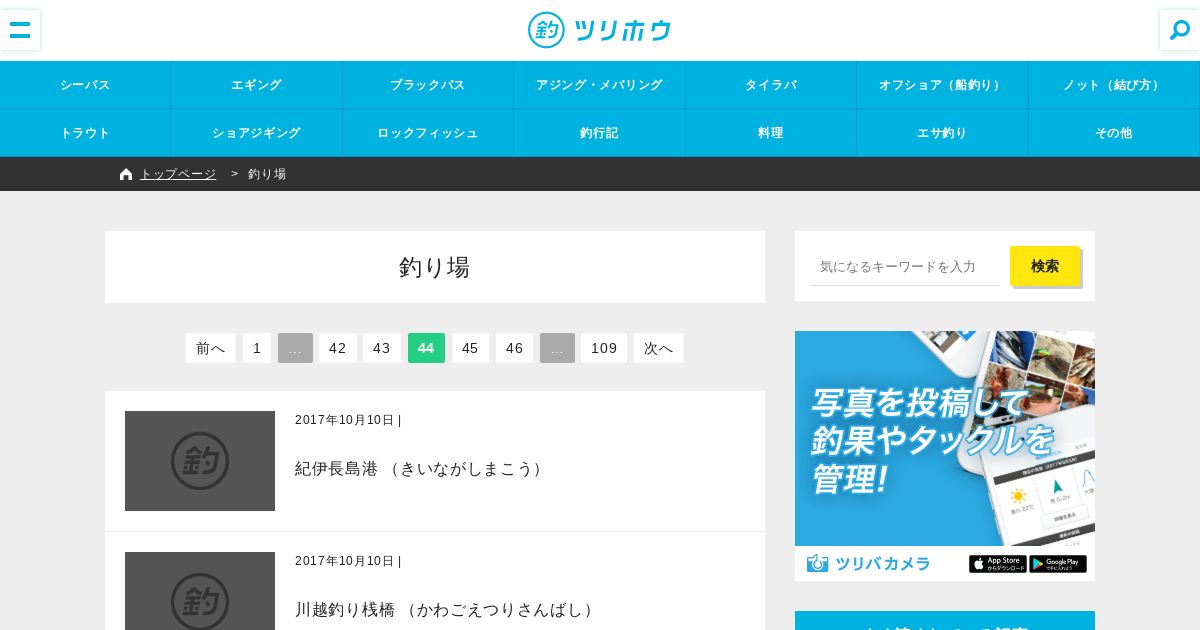Viewport: 1200px width, 630px height.
Task: Open the 川越釣り桟橋 thumbnail image
Action: [200, 591]
